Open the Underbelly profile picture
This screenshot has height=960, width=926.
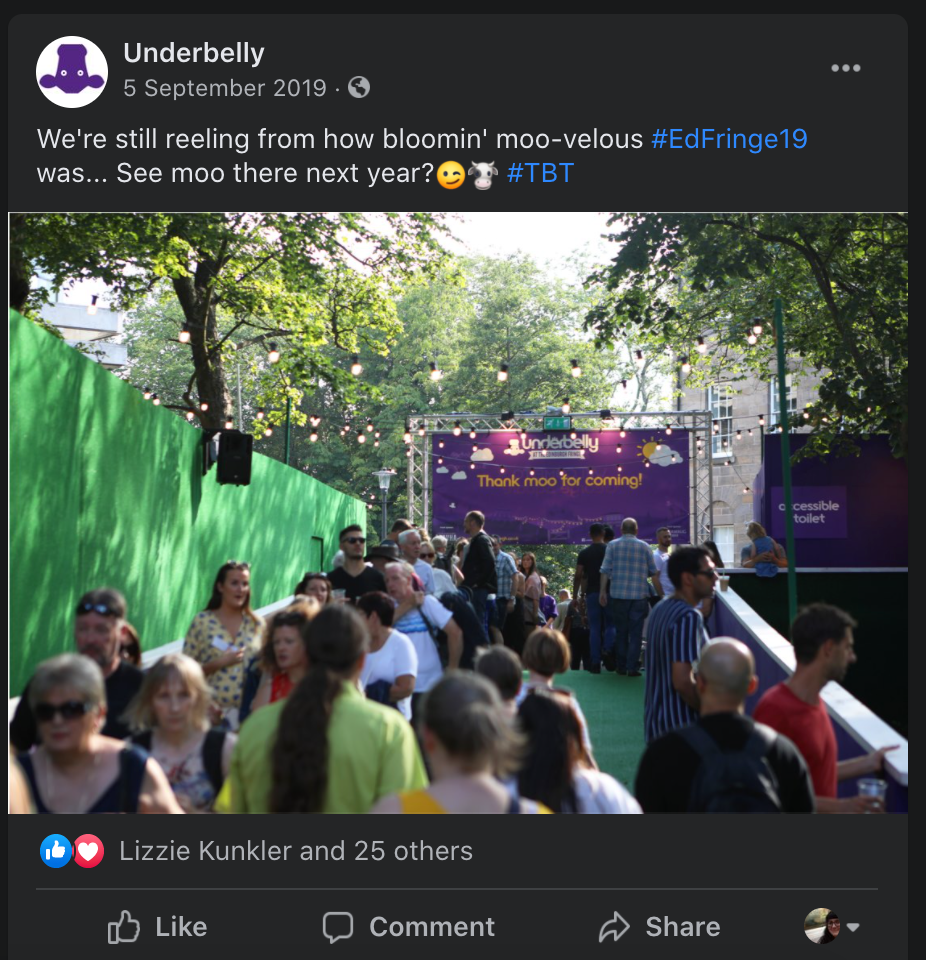tap(72, 72)
